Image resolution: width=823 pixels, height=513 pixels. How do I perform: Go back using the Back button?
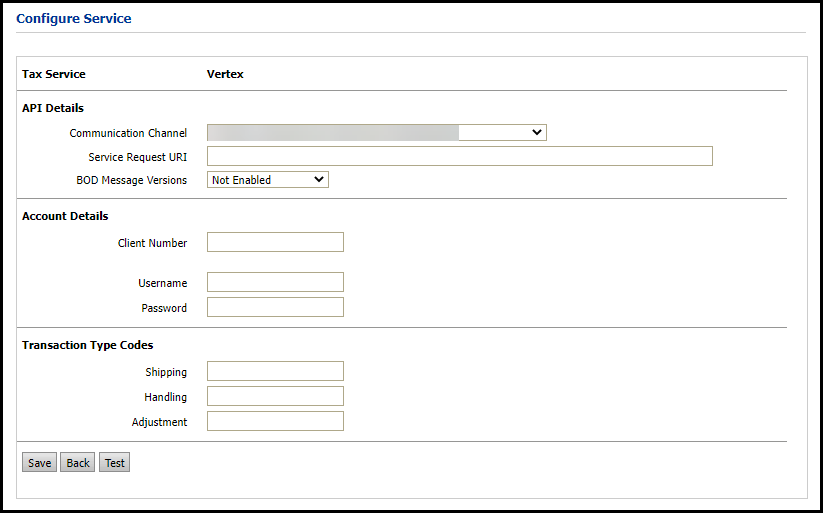(78, 463)
